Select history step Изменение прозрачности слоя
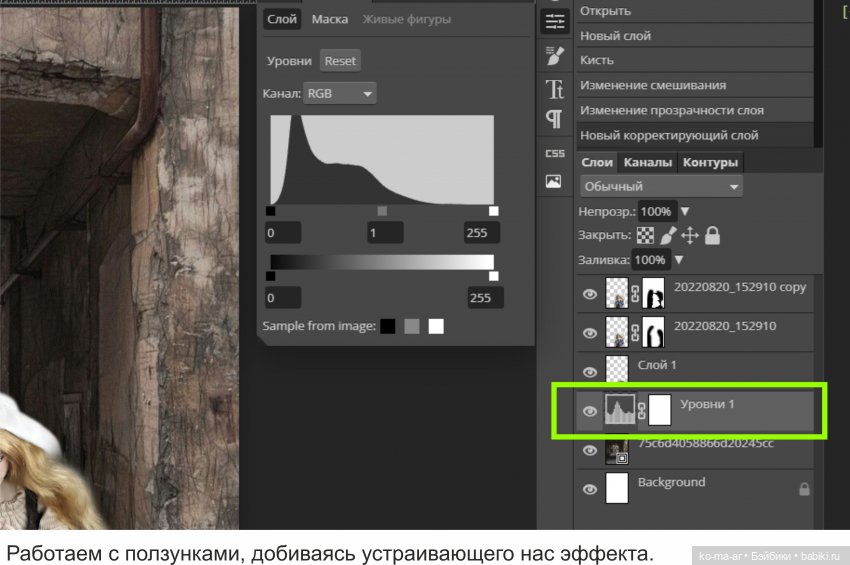Screen dimensions: 850x565 point(694,110)
